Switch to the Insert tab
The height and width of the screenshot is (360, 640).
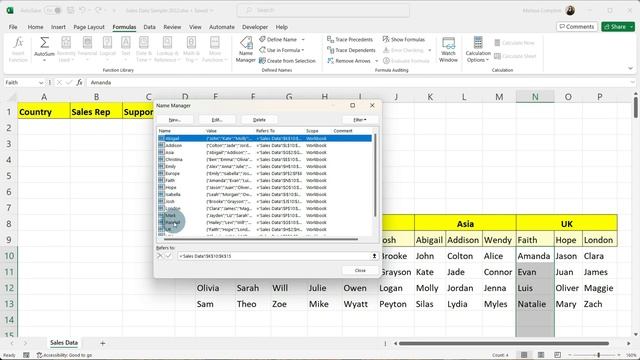tap(58, 27)
